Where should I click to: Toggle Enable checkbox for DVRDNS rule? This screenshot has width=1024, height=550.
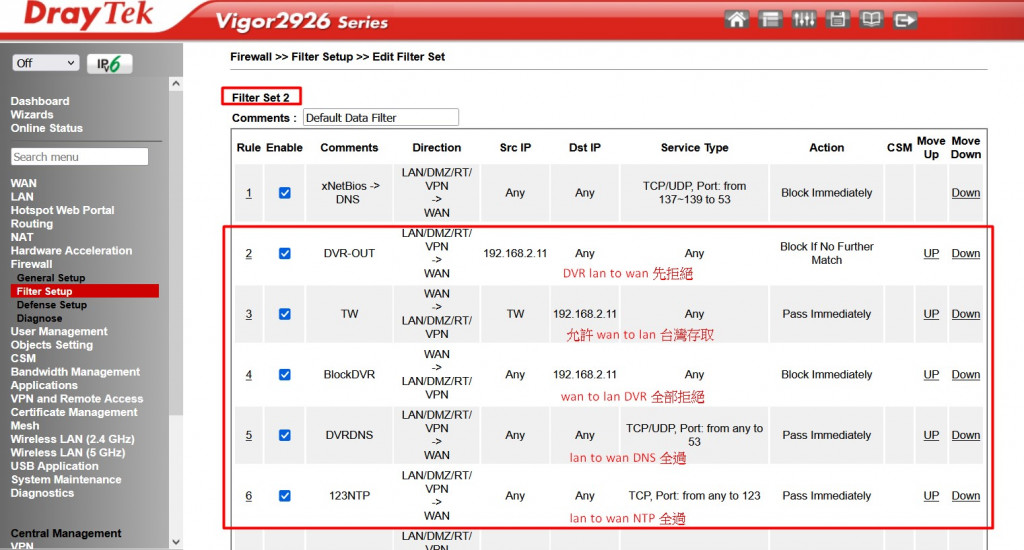pyautogui.click(x=285, y=435)
